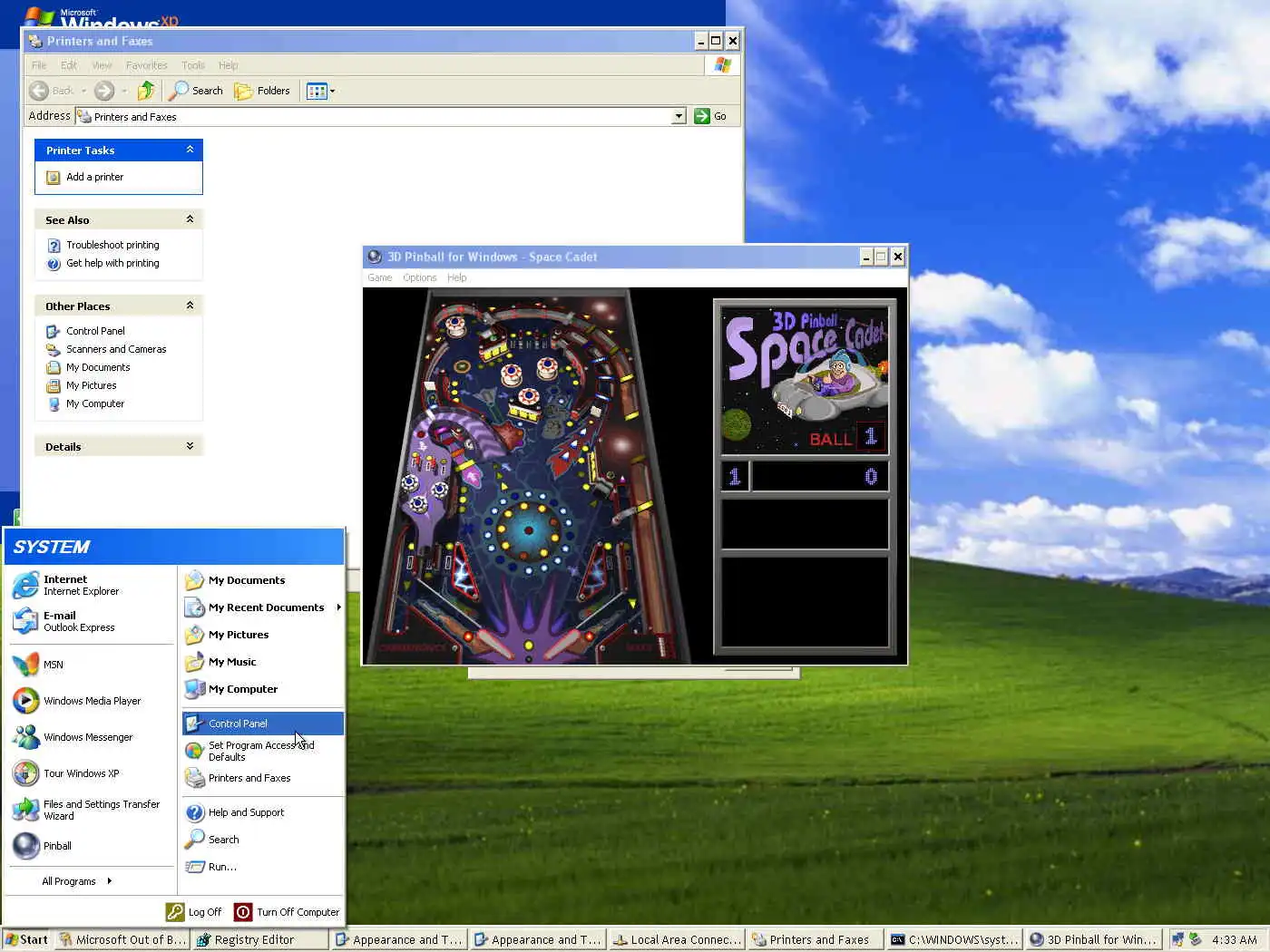Open My Documents in Start menu

click(x=262, y=580)
